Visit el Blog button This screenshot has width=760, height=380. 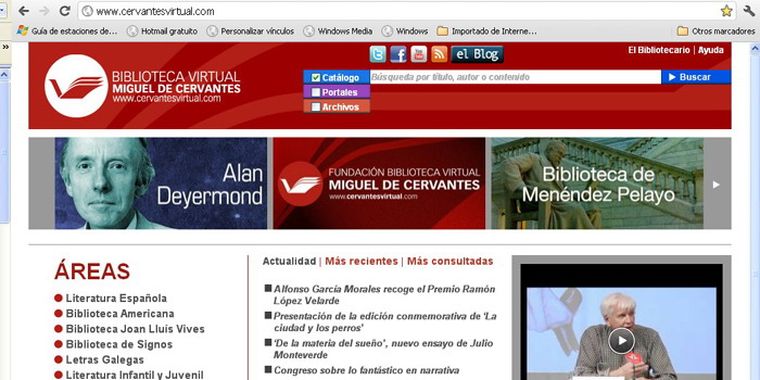tap(477, 54)
